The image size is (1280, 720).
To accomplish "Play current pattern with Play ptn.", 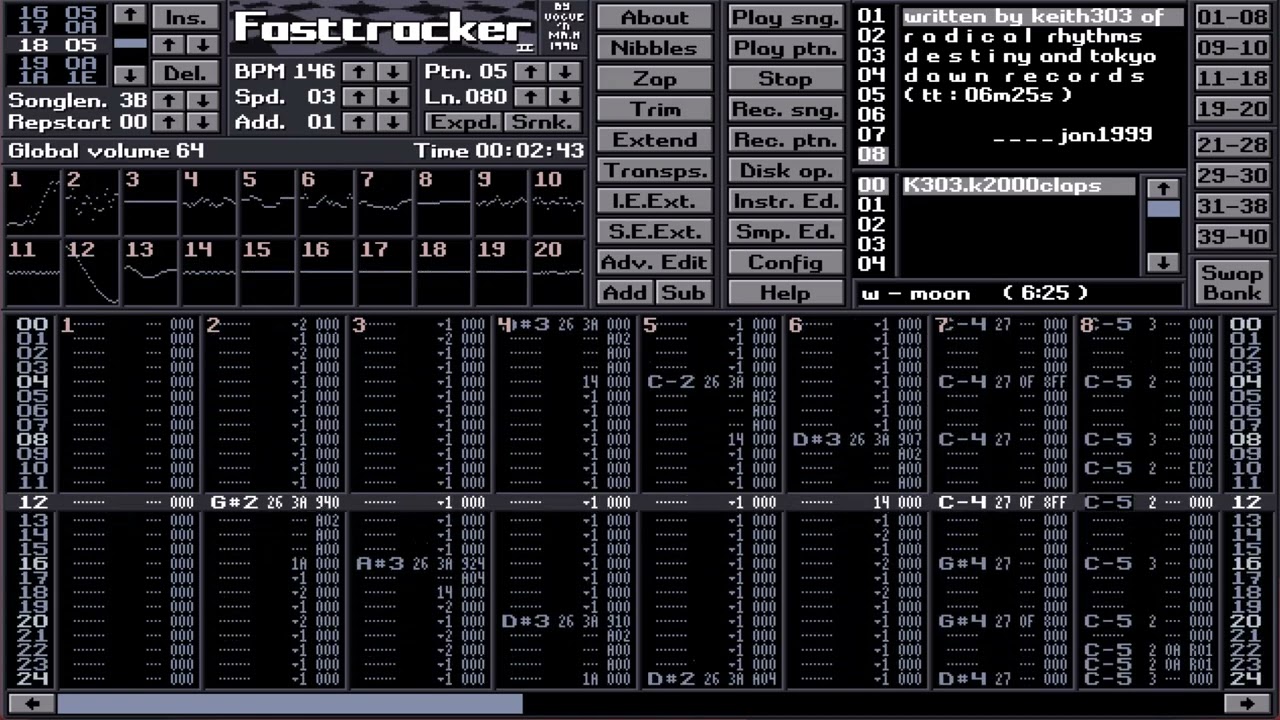I will 785,48.
